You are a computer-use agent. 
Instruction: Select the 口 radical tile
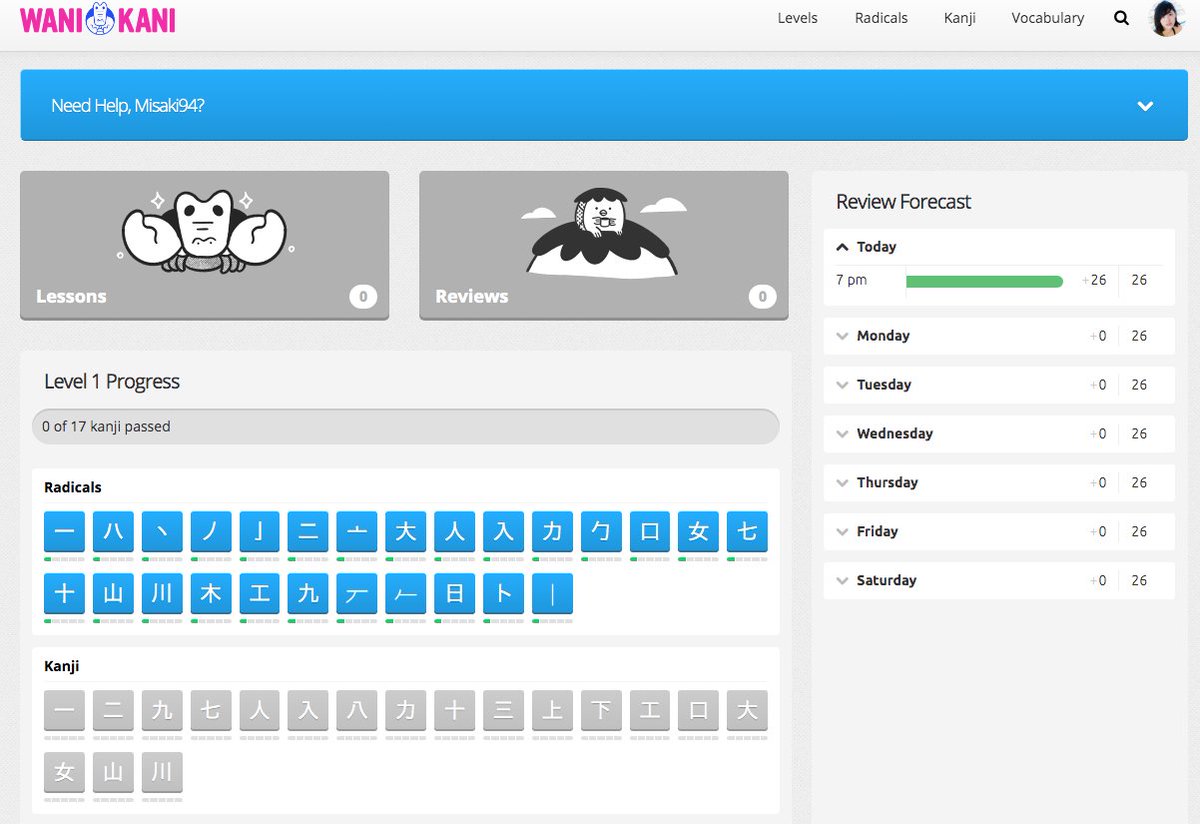(x=650, y=531)
